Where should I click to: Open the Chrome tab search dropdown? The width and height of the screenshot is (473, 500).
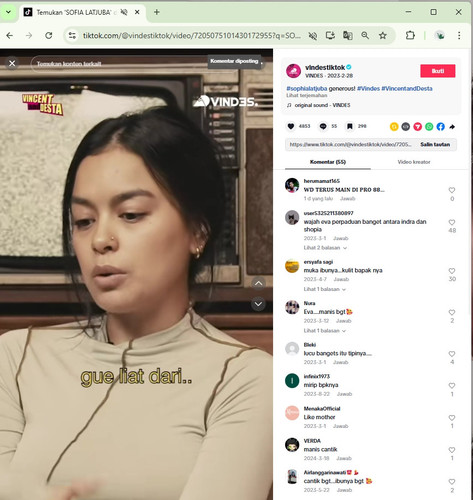click(8, 12)
